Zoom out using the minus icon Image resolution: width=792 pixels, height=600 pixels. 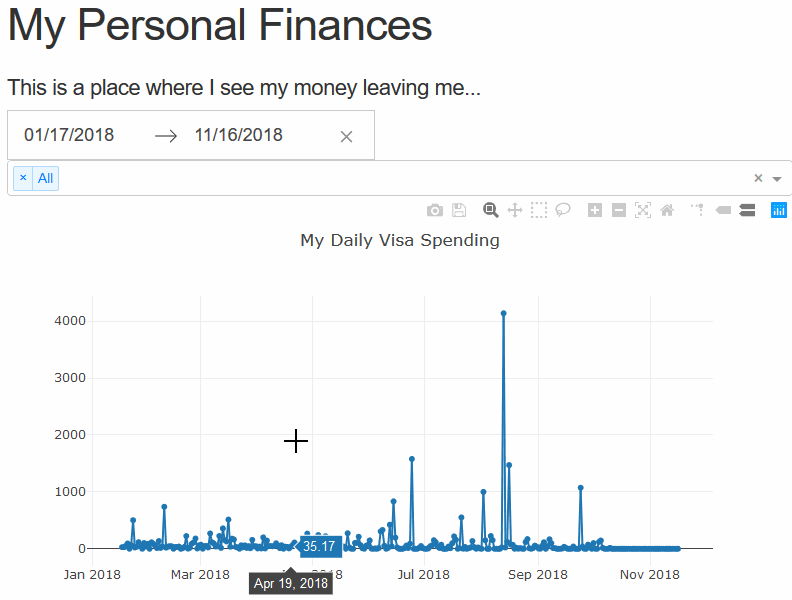coord(619,210)
